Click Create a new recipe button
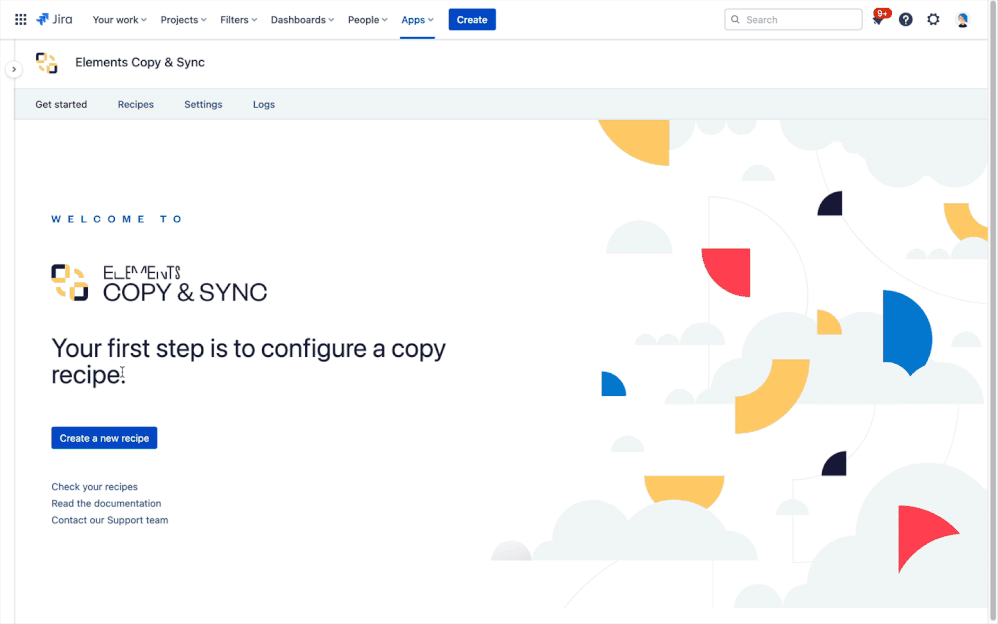 [104, 438]
